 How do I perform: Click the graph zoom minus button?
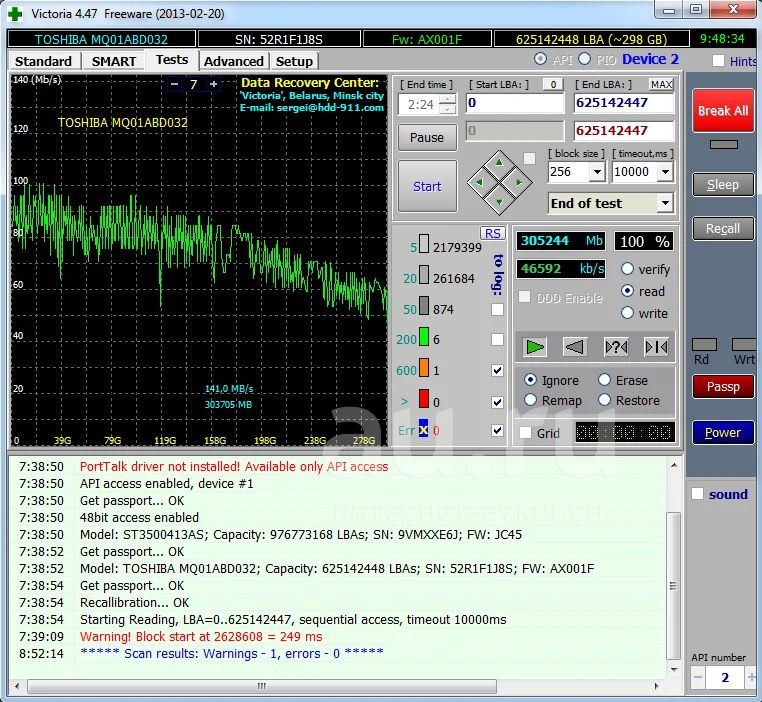click(x=174, y=84)
